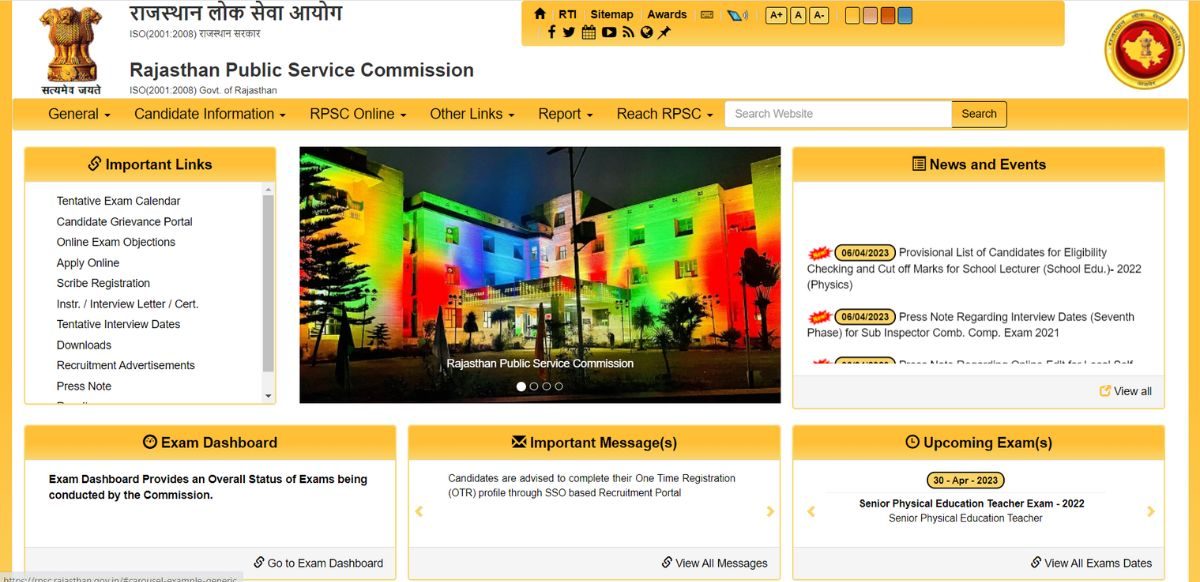Decrease font size with A- button
This screenshot has height=582, width=1200.
click(819, 15)
